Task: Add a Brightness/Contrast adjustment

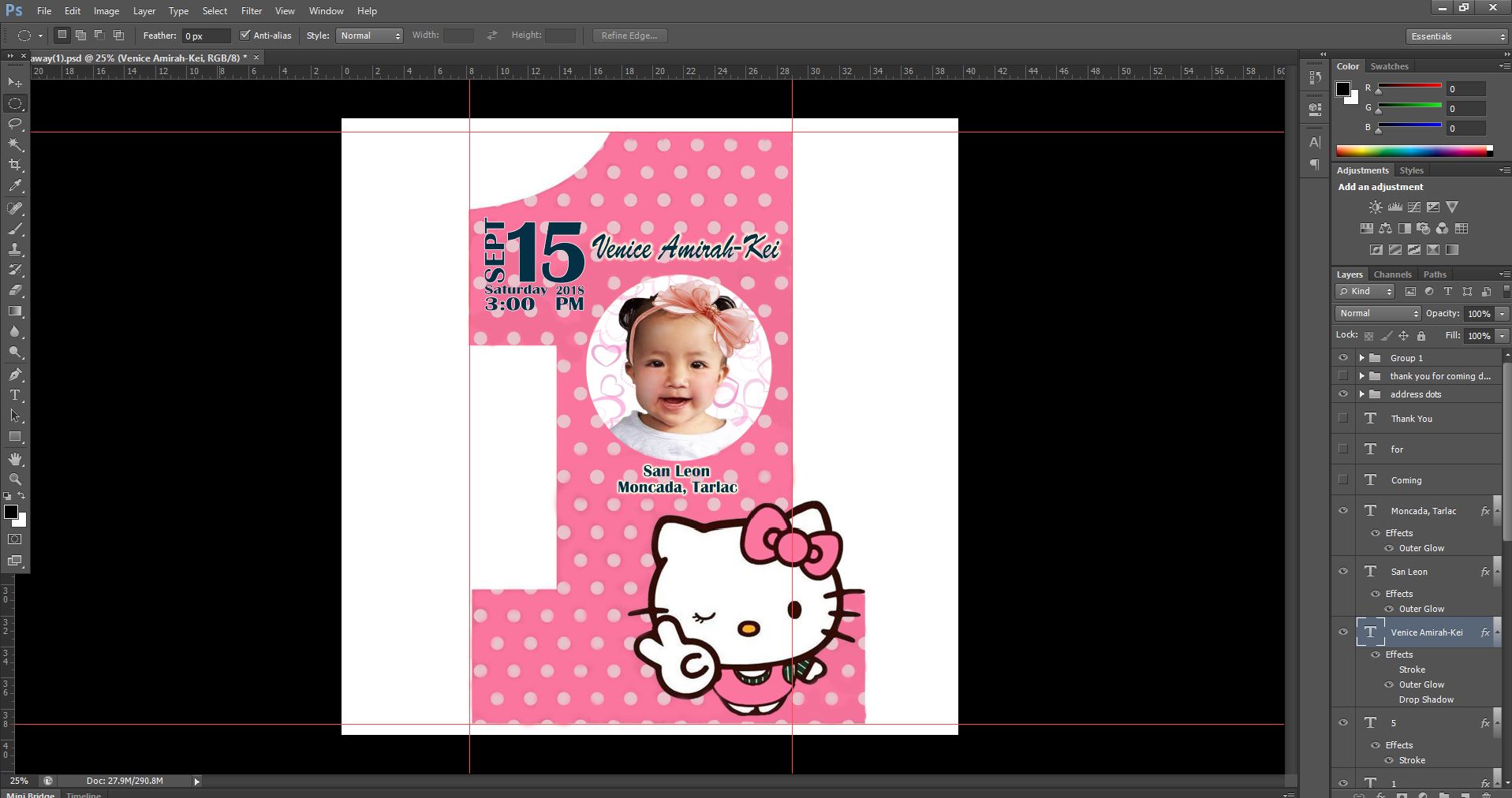Action: click(1376, 207)
